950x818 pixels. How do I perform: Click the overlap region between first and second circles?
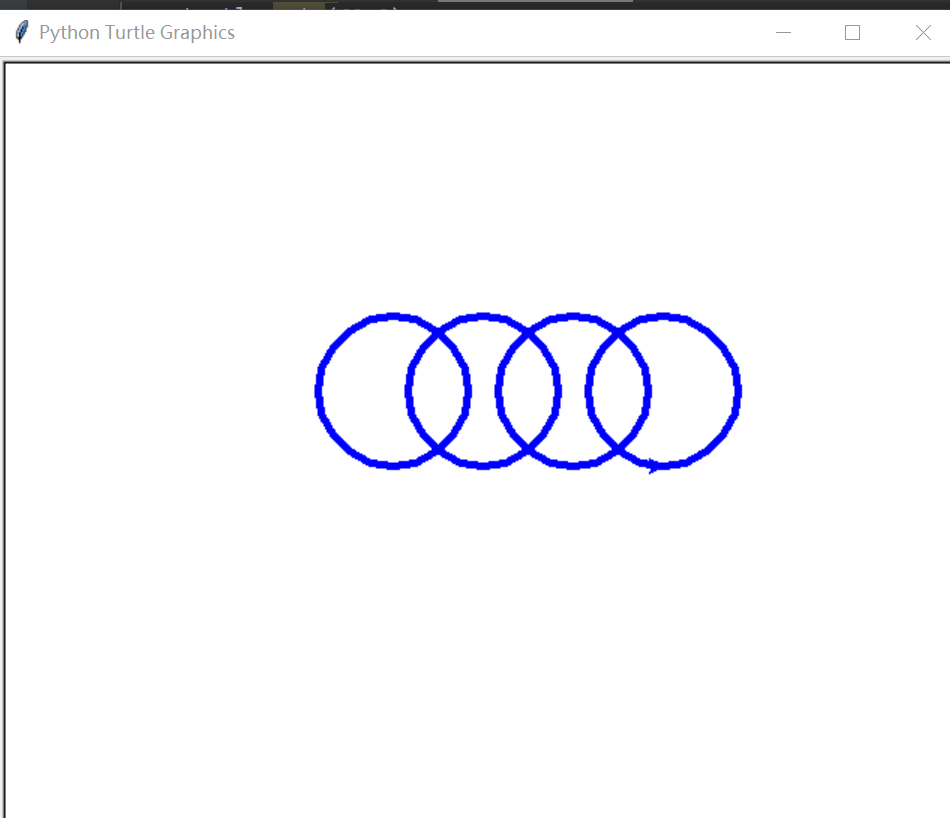[x=438, y=391]
